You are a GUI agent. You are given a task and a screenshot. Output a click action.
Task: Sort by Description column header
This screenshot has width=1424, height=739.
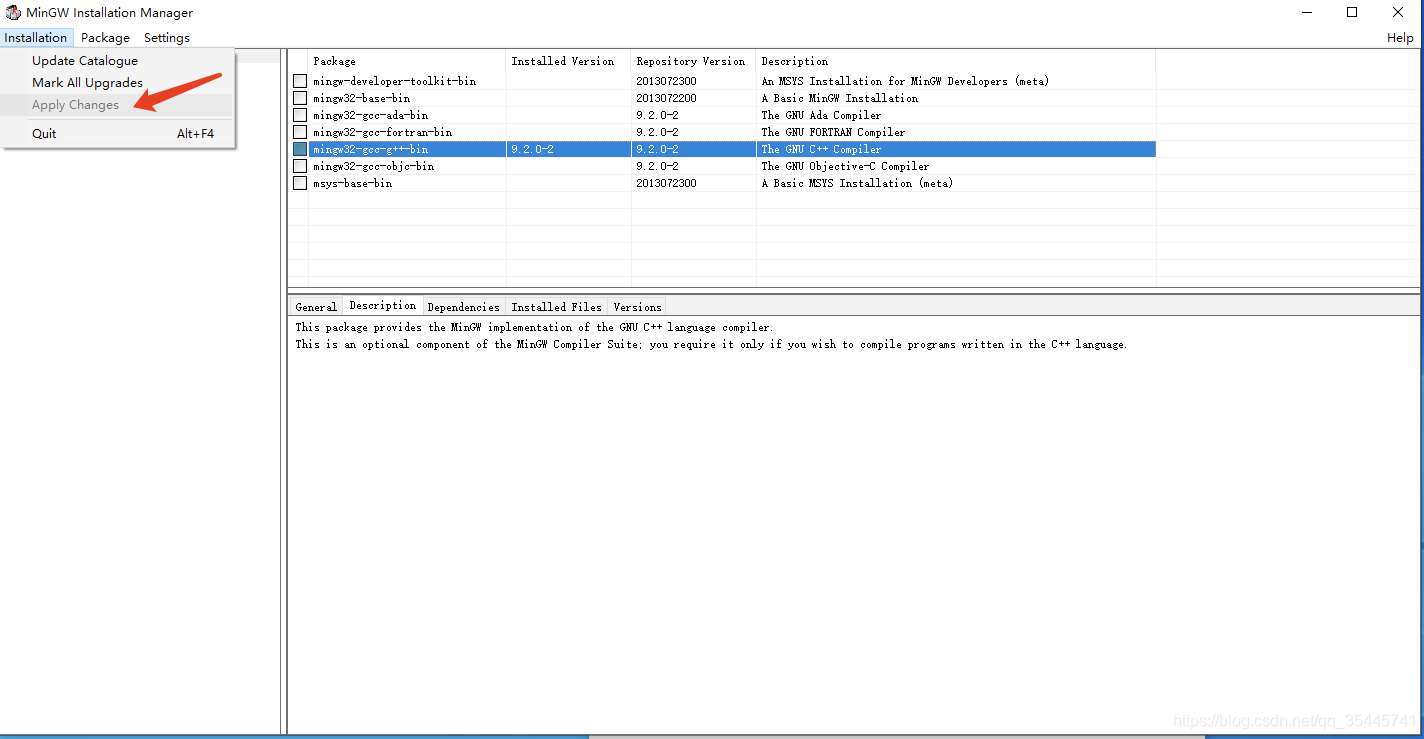click(956, 61)
